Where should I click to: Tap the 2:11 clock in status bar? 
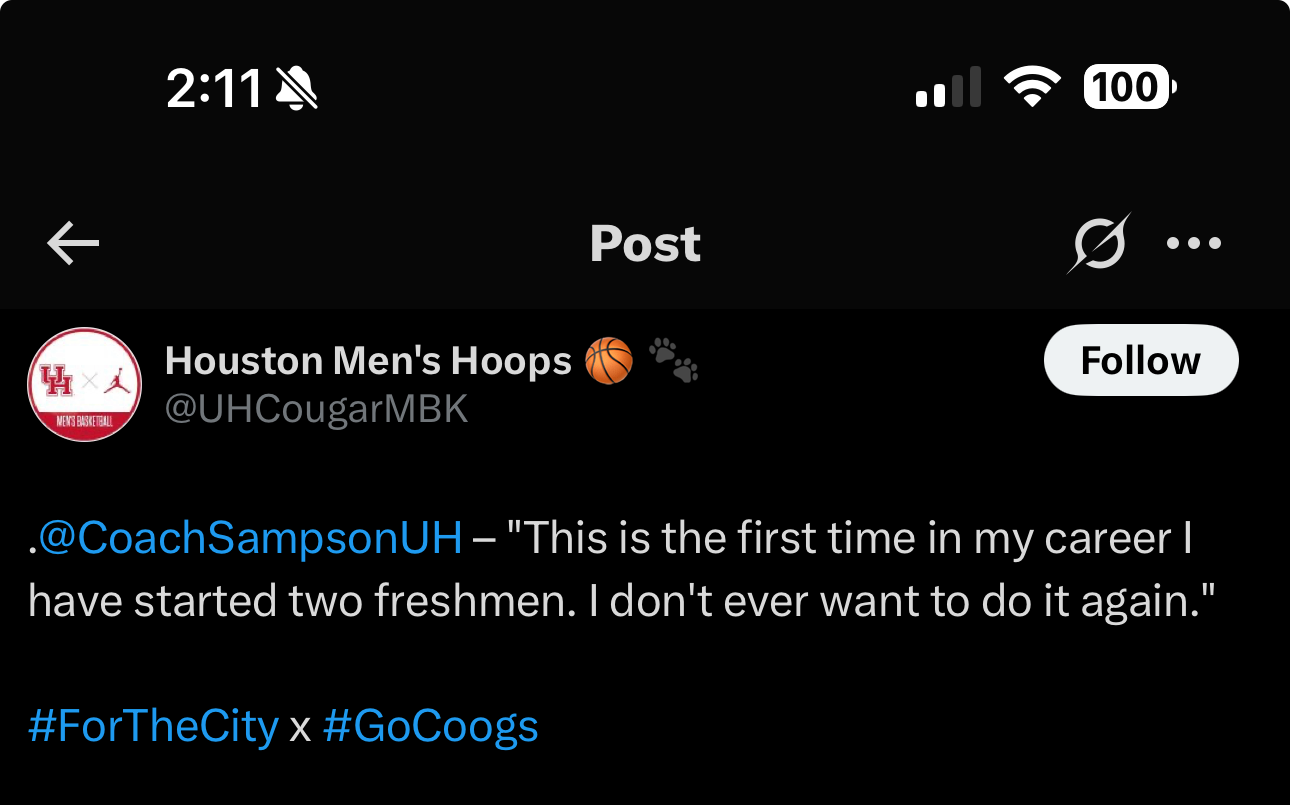click(x=214, y=90)
